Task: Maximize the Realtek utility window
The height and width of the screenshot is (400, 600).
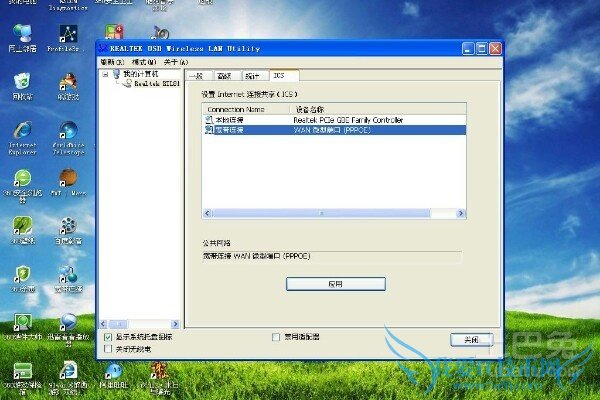Action: point(482,49)
